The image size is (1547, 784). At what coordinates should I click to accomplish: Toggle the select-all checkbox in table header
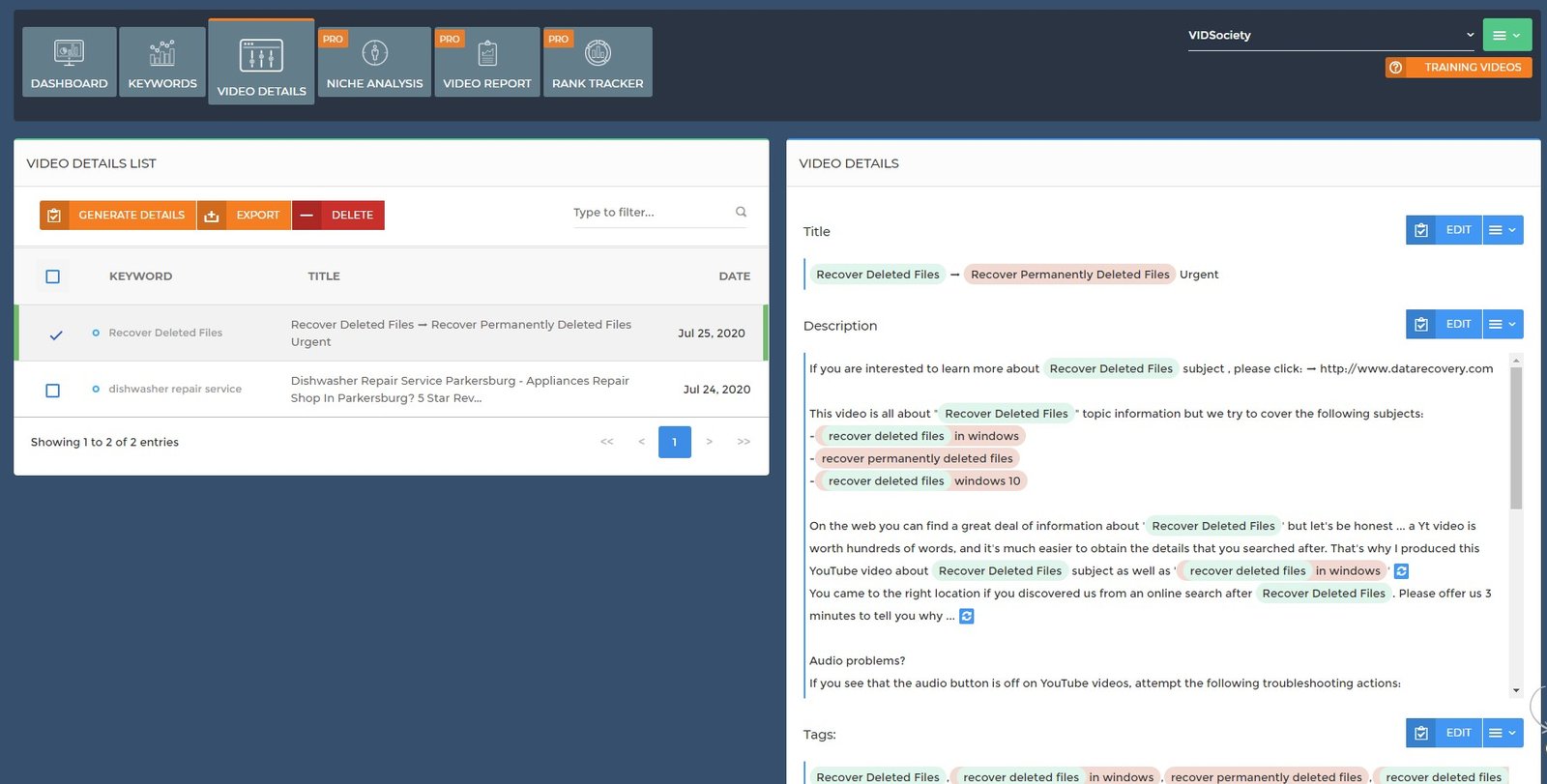(x=53, y=276)
